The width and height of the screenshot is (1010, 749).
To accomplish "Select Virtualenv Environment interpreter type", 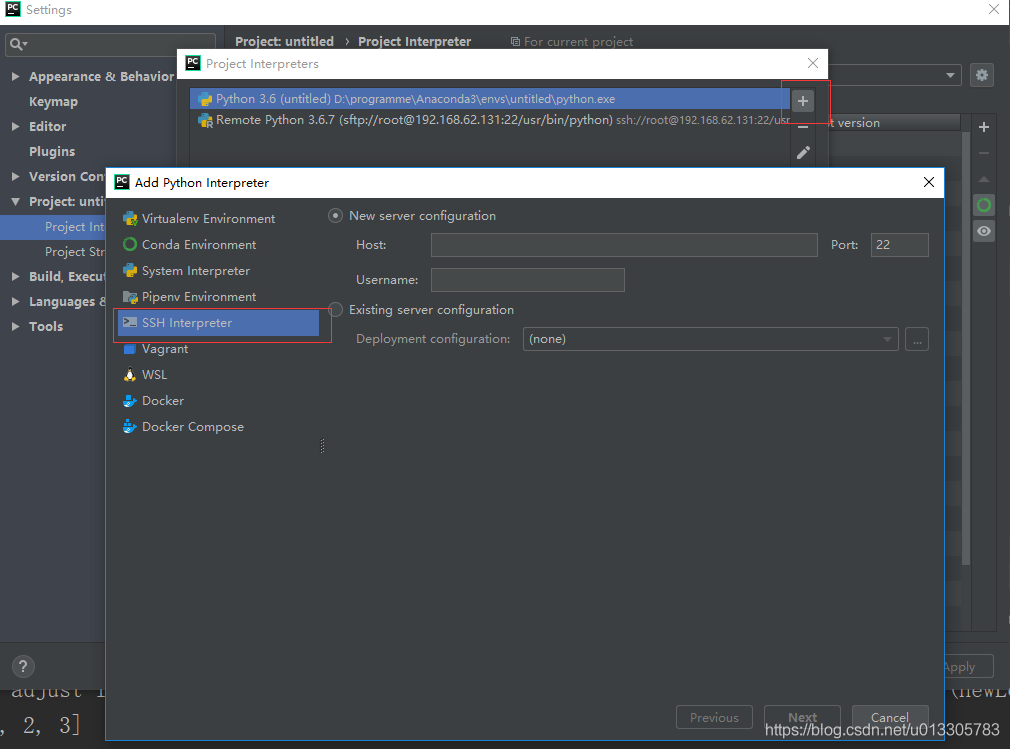I will coord(199,219).
